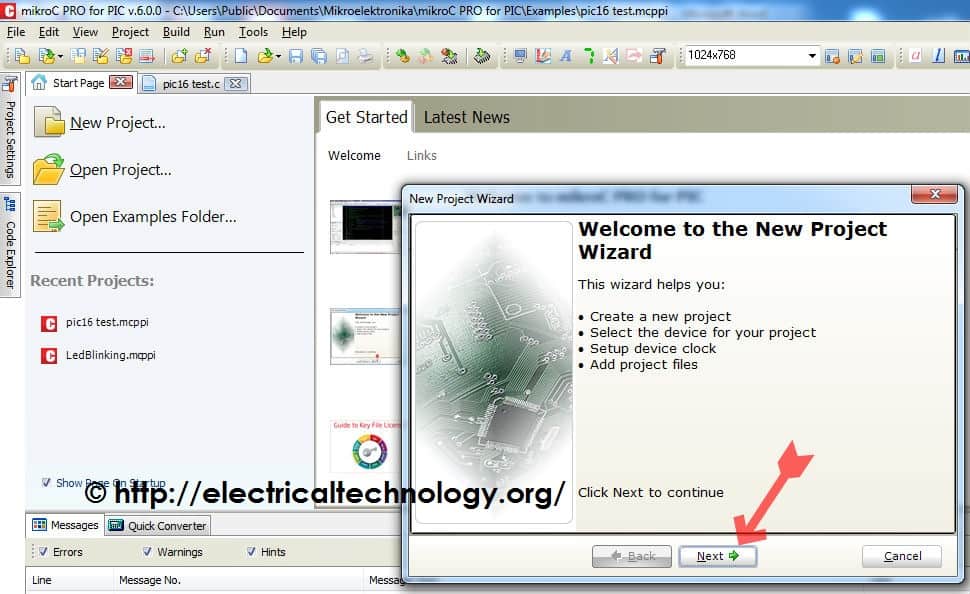Click the blue pen toolbar icon
Screen dimensions: 970x594
(x=938, y=56)
